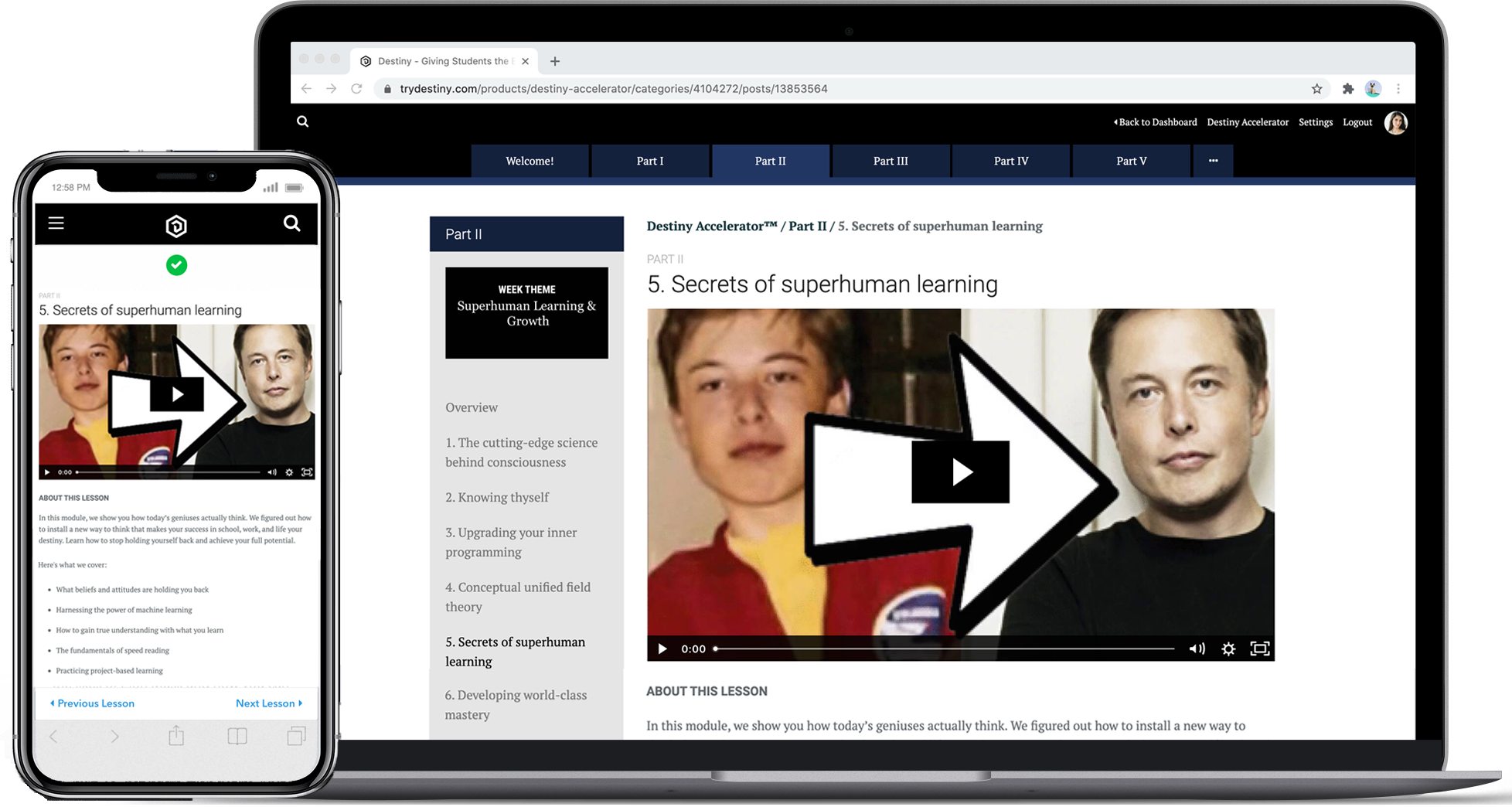This screenshot has height=807, width=1512.
Task: Click the laptop video progress bar
Action: (944, 649)
